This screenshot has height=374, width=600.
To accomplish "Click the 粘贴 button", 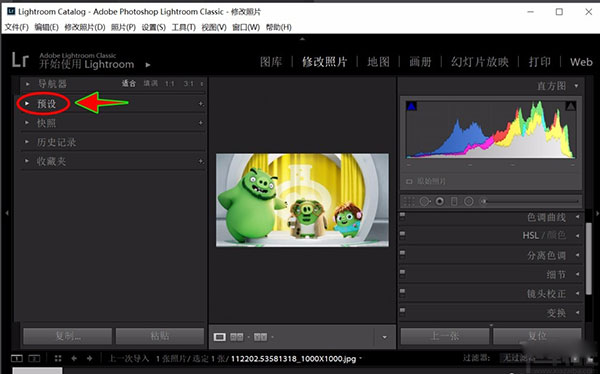I will pos(160,336).
